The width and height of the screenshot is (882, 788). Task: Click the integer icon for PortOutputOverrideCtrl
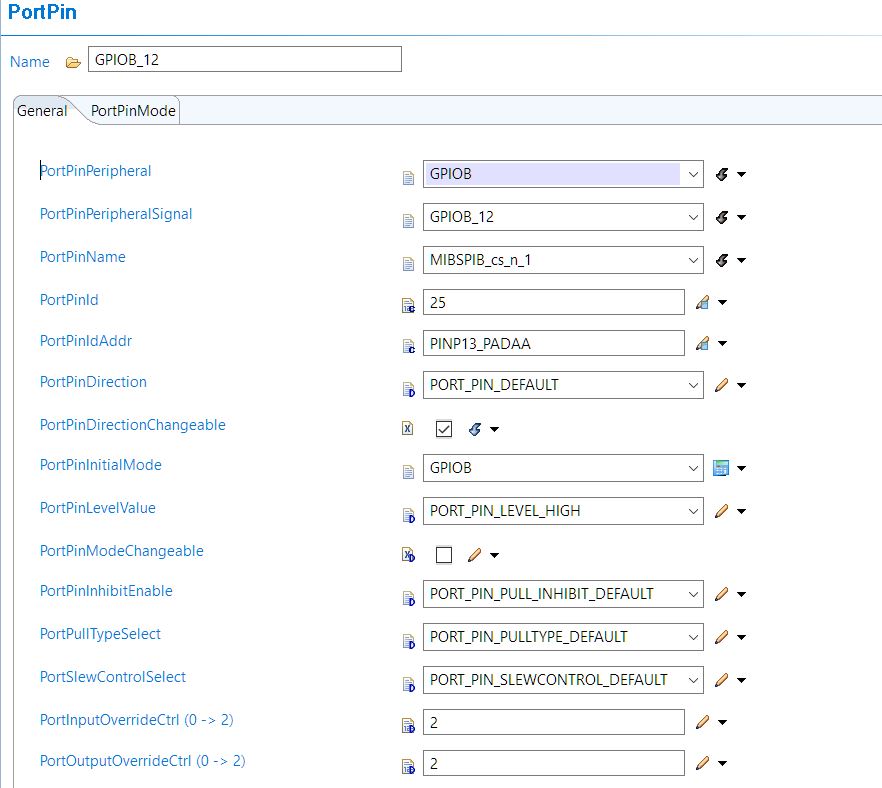(408, 767)
